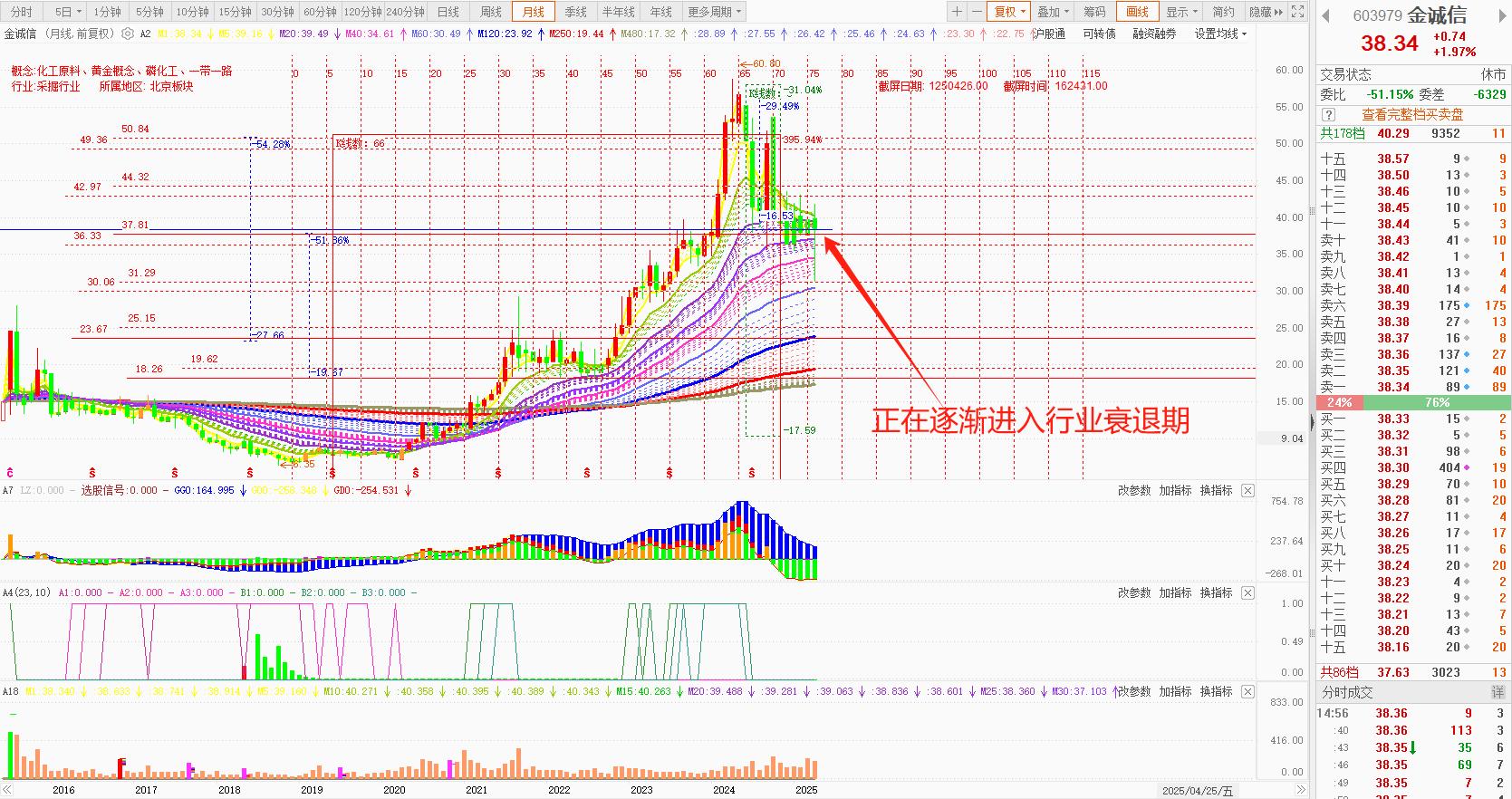Viewport: 1512px width, 799px height.
Task: Go to previous stock arrow beside 603979
Action: 1325,15
